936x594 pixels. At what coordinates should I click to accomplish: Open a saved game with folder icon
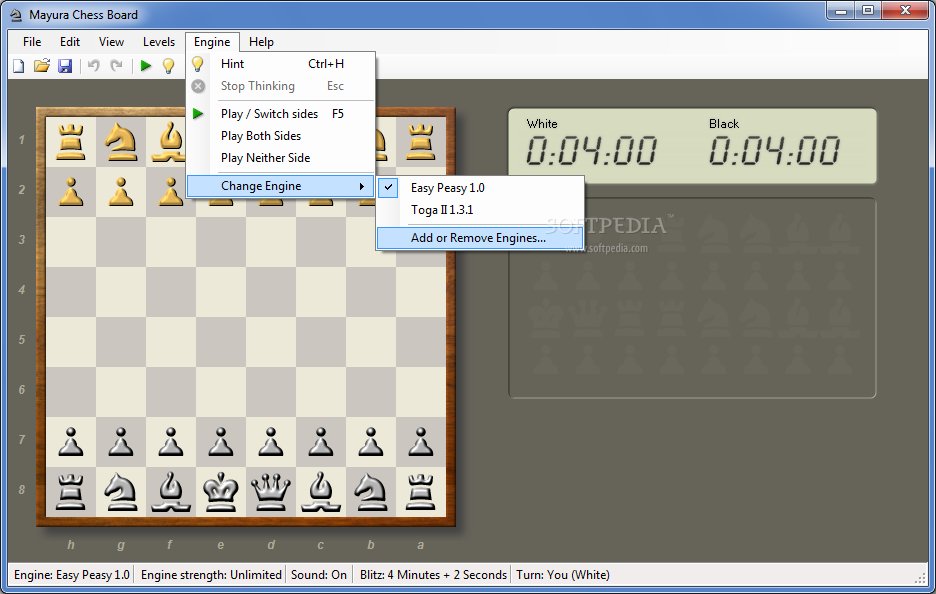[41, 66]
